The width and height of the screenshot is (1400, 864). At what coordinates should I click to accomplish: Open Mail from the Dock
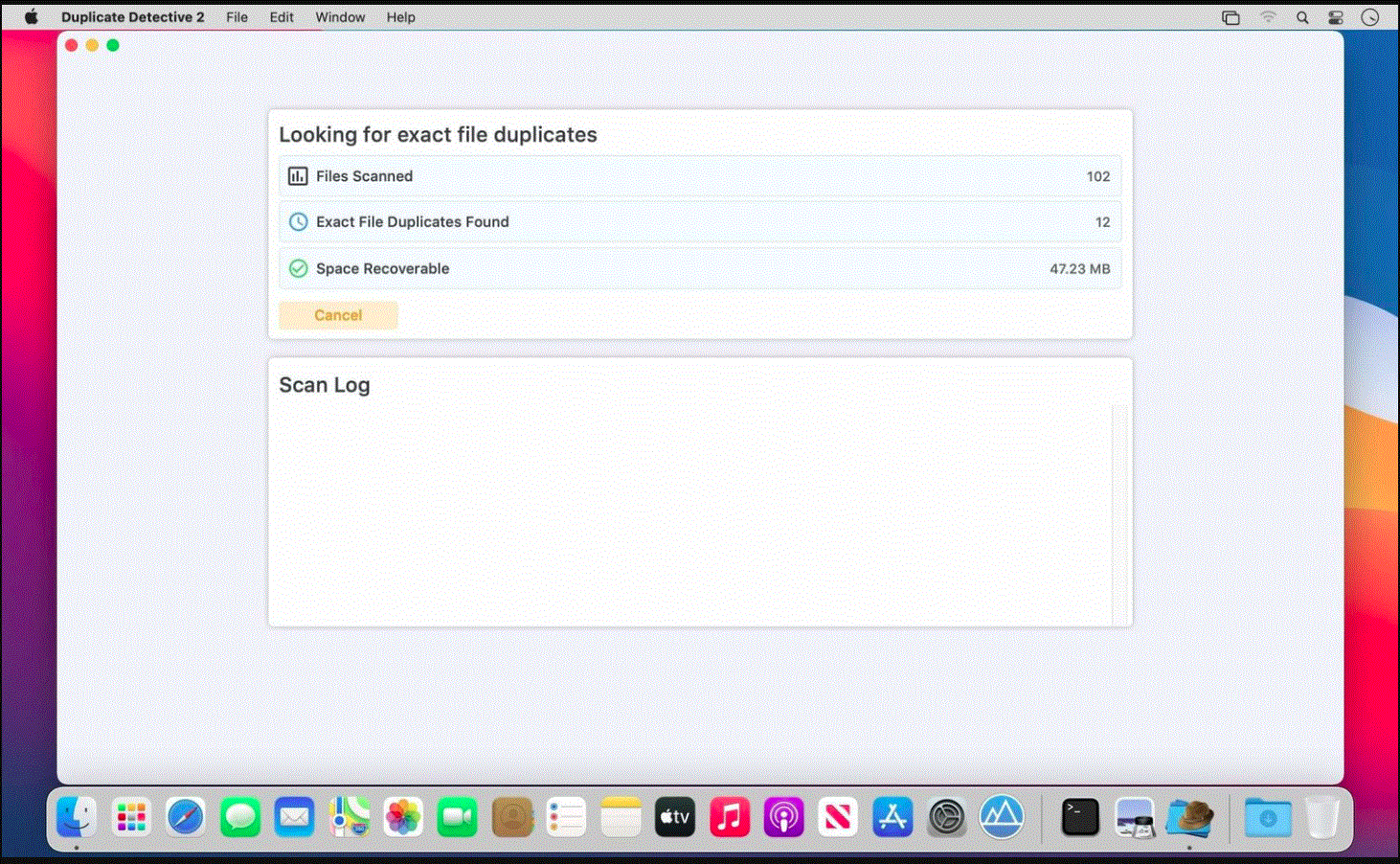[294, 818]
